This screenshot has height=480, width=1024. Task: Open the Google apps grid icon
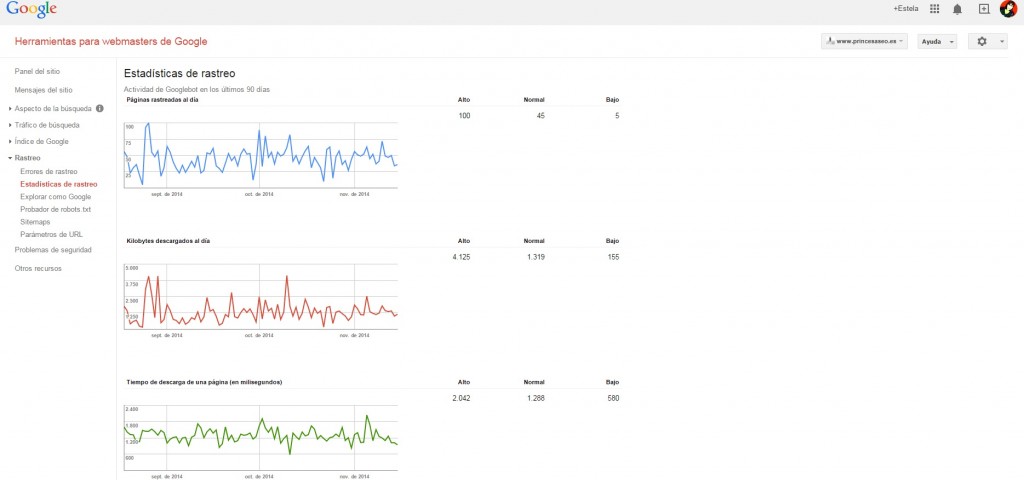pos(935,8)
